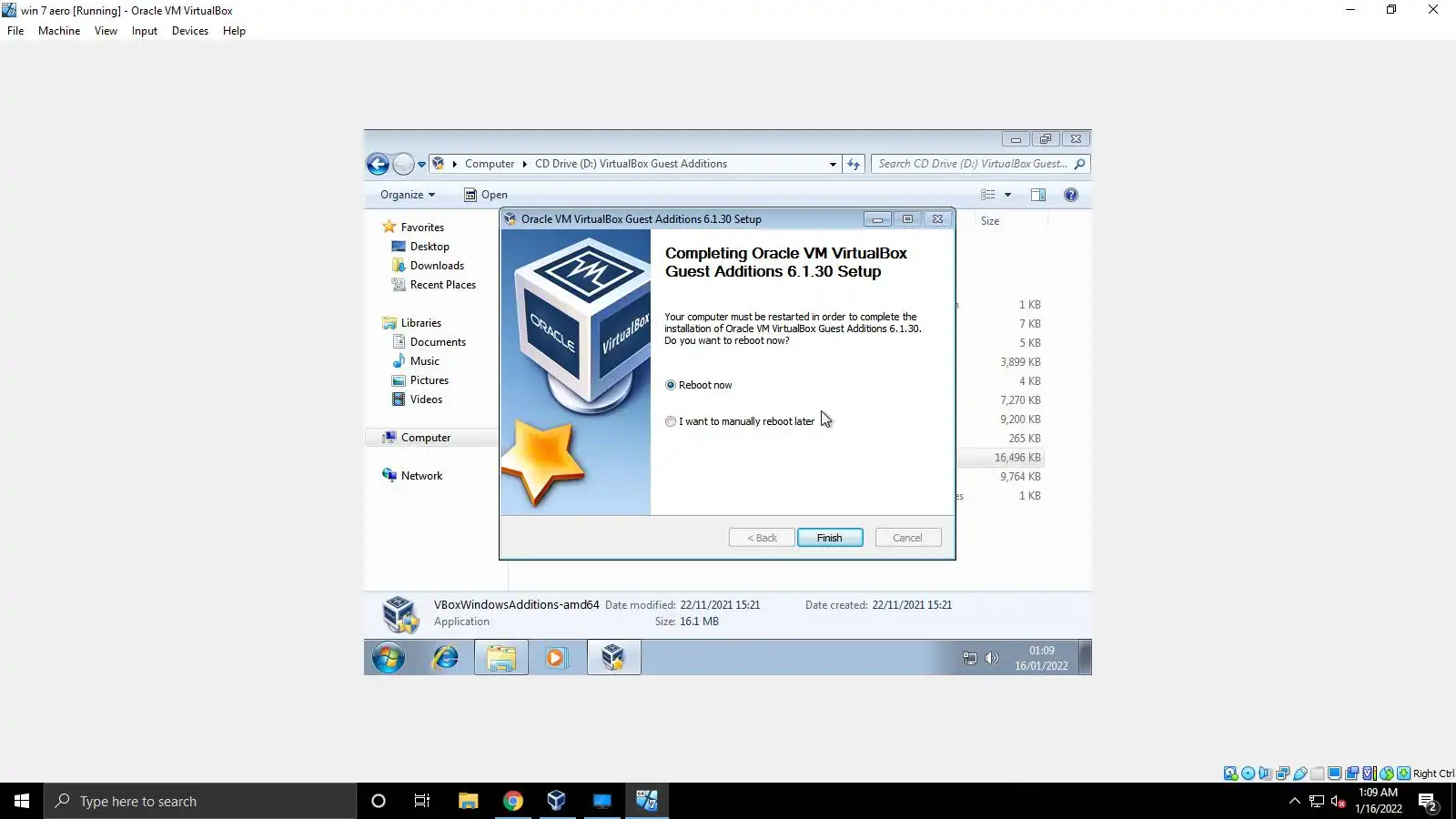This screenshot has width=1456, height=819.
Task: Change the Explorer view icon
Action: [988, 195]
